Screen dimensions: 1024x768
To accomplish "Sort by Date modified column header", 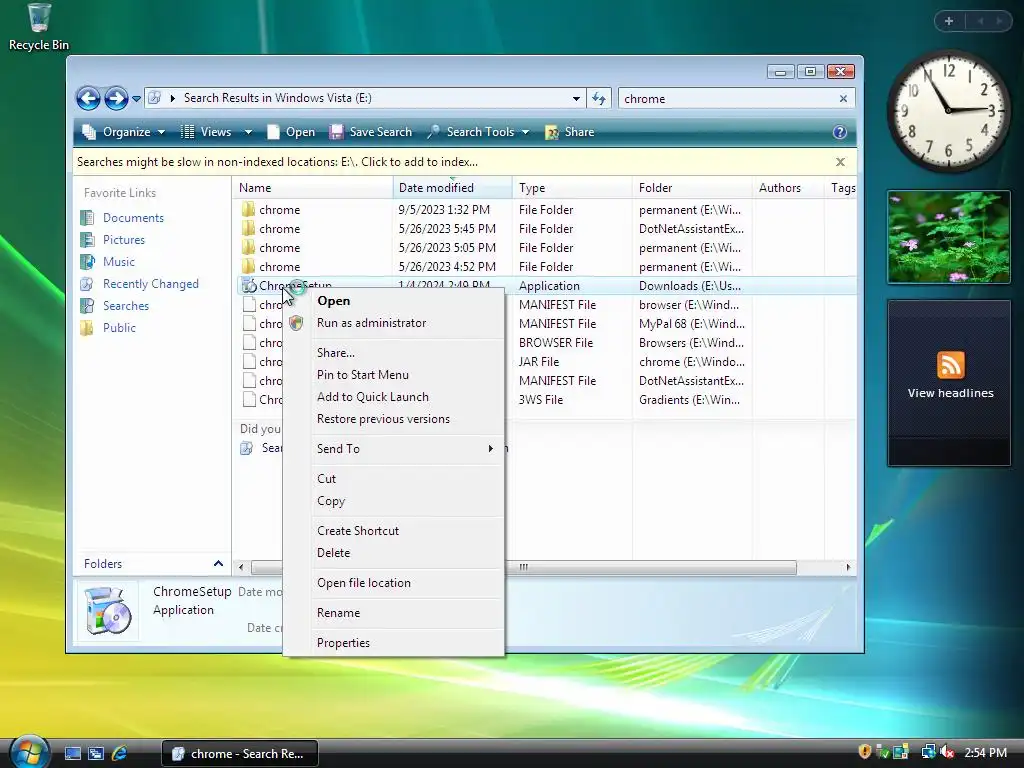I will (x=453, y=187).
